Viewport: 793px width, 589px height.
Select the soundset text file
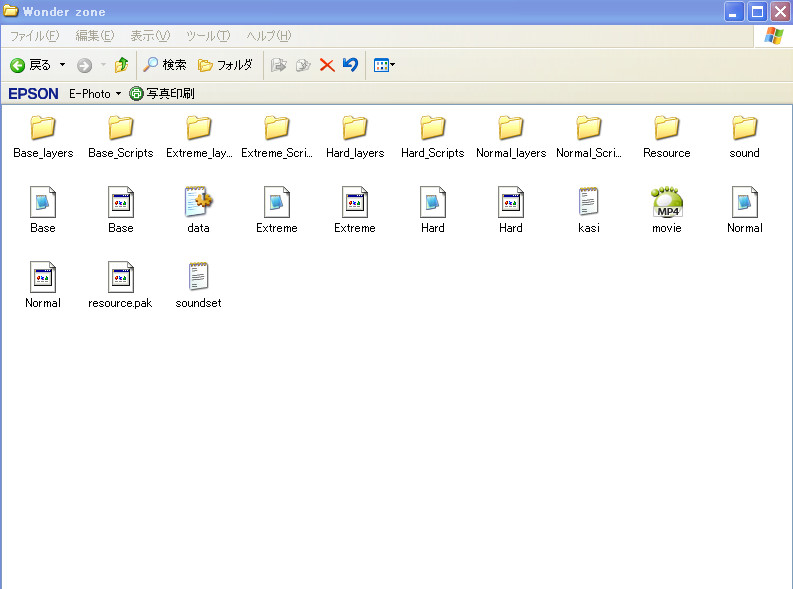click(x=198, y=277)
